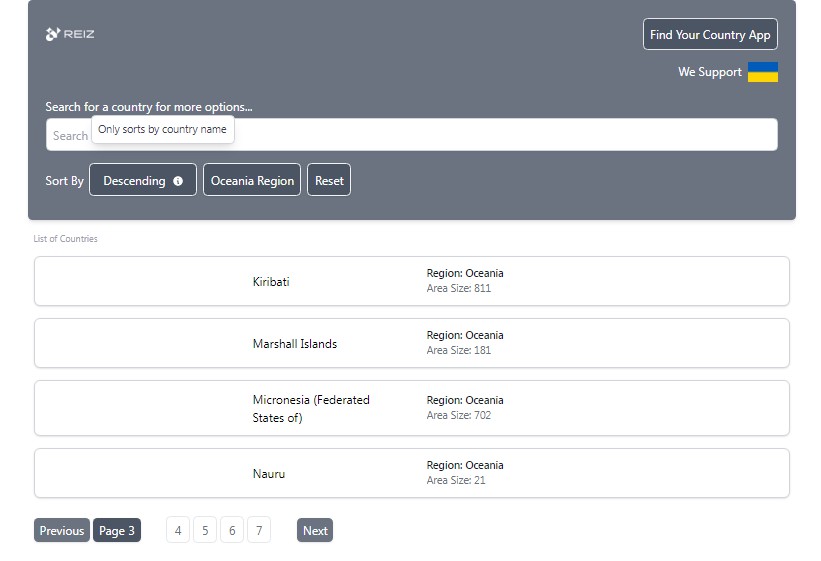
Task: Select the current Page 3 button
Action: 117,531
